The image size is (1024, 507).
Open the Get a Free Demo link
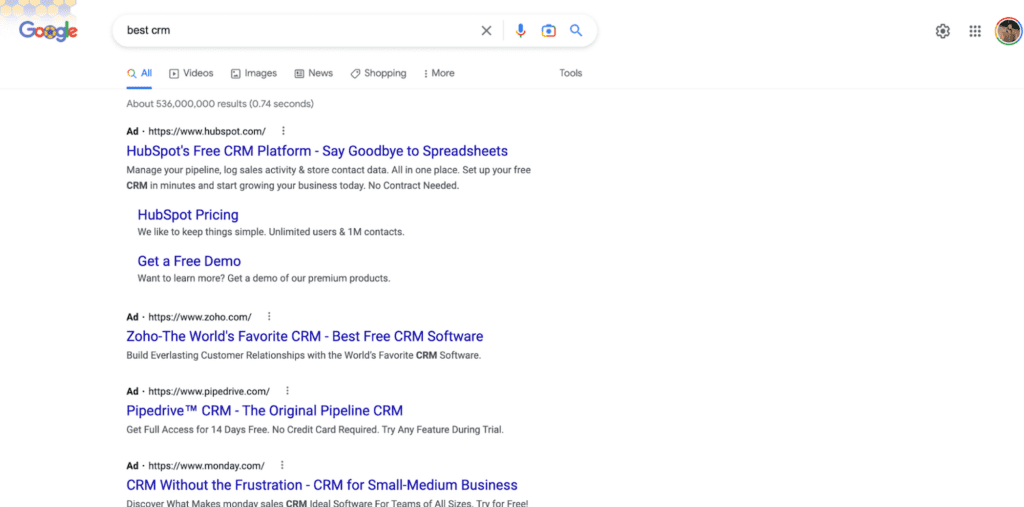click(189, 261)
